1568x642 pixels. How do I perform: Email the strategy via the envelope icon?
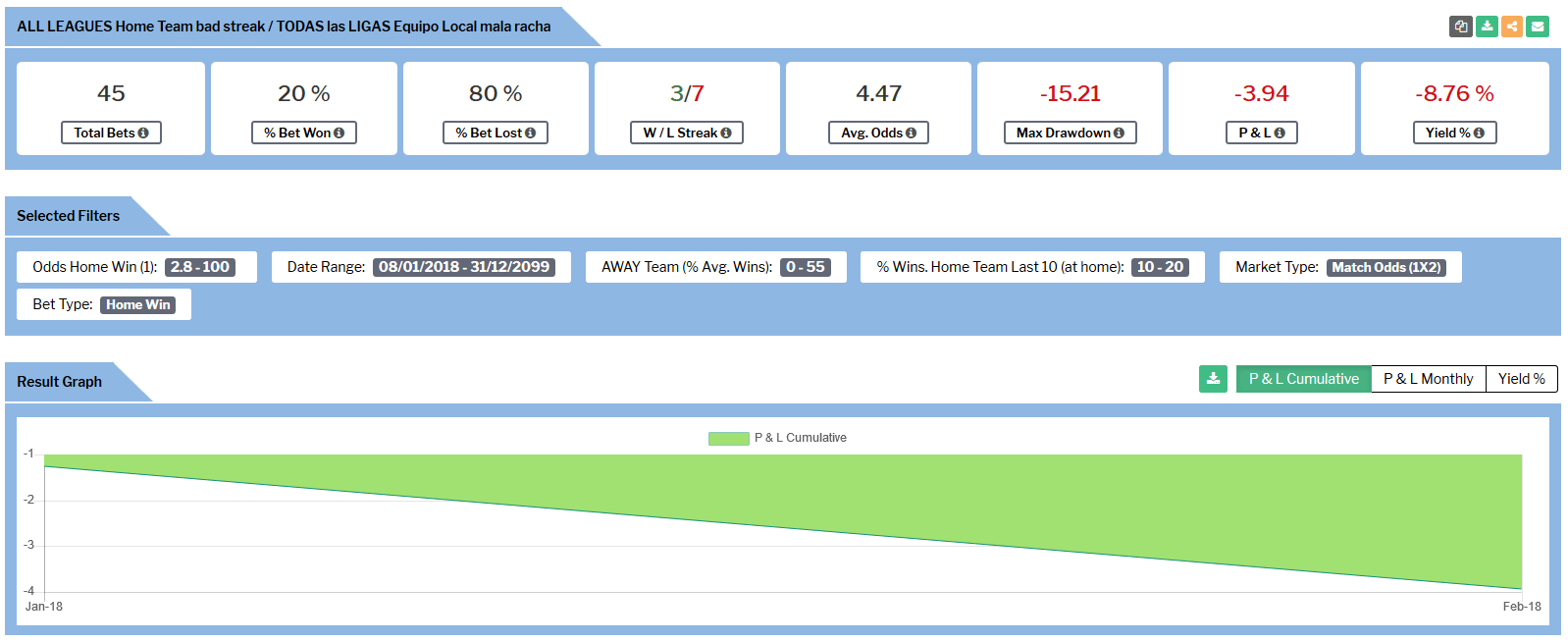[1538, 27]
